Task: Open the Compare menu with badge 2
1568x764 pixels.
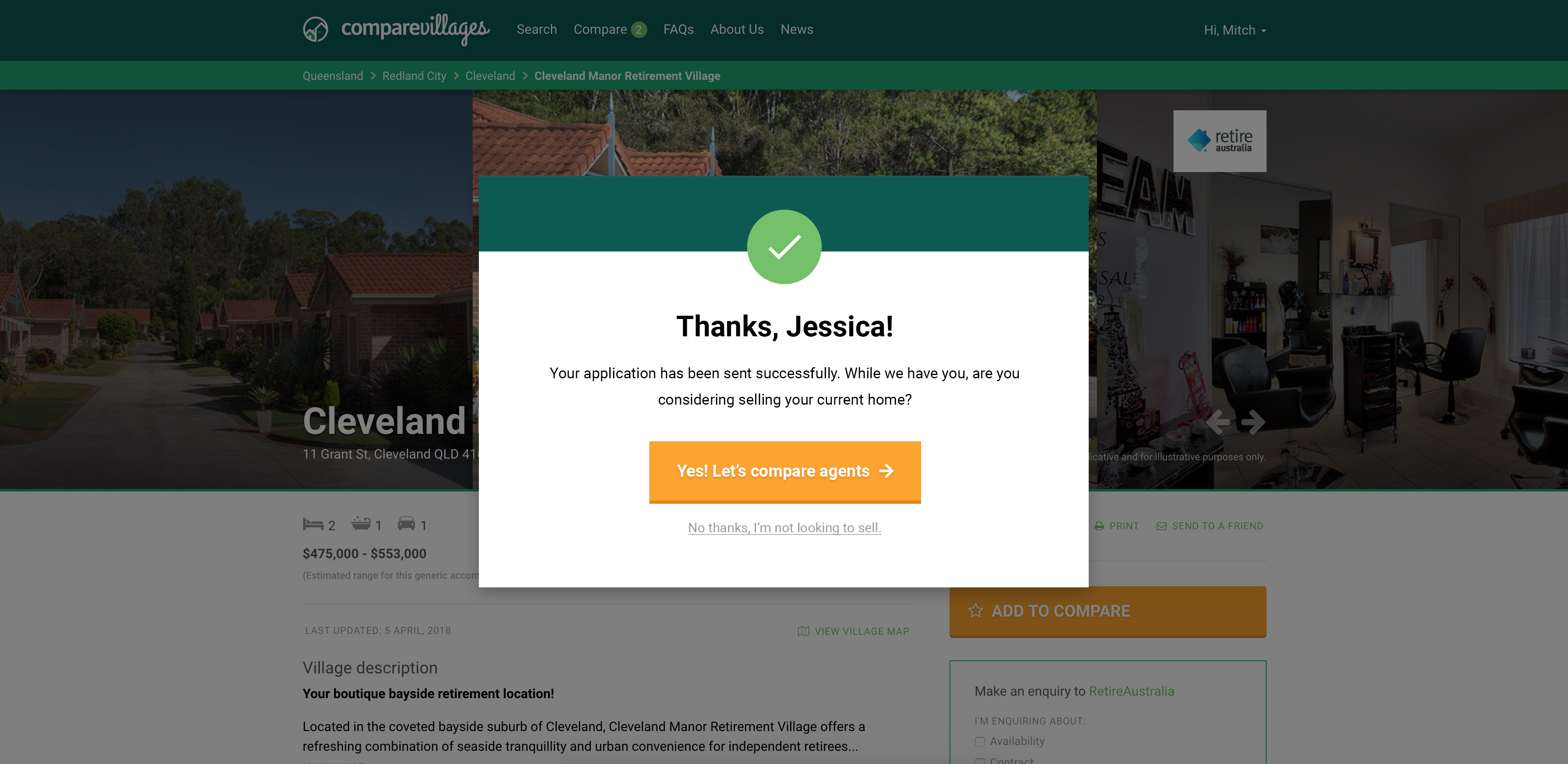Action: coord(610,29)
